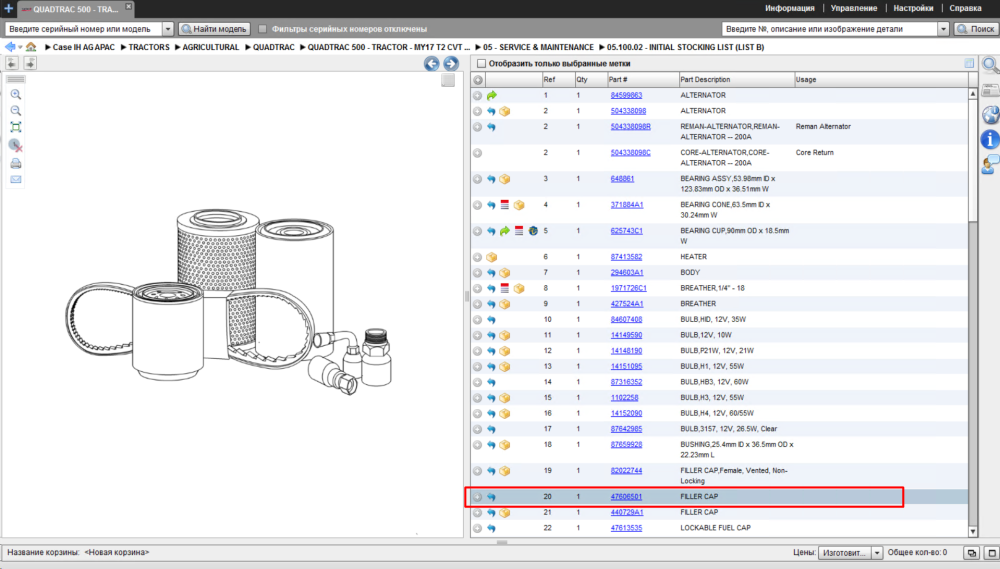Open basket window icon in status bar

pos(972,553)
